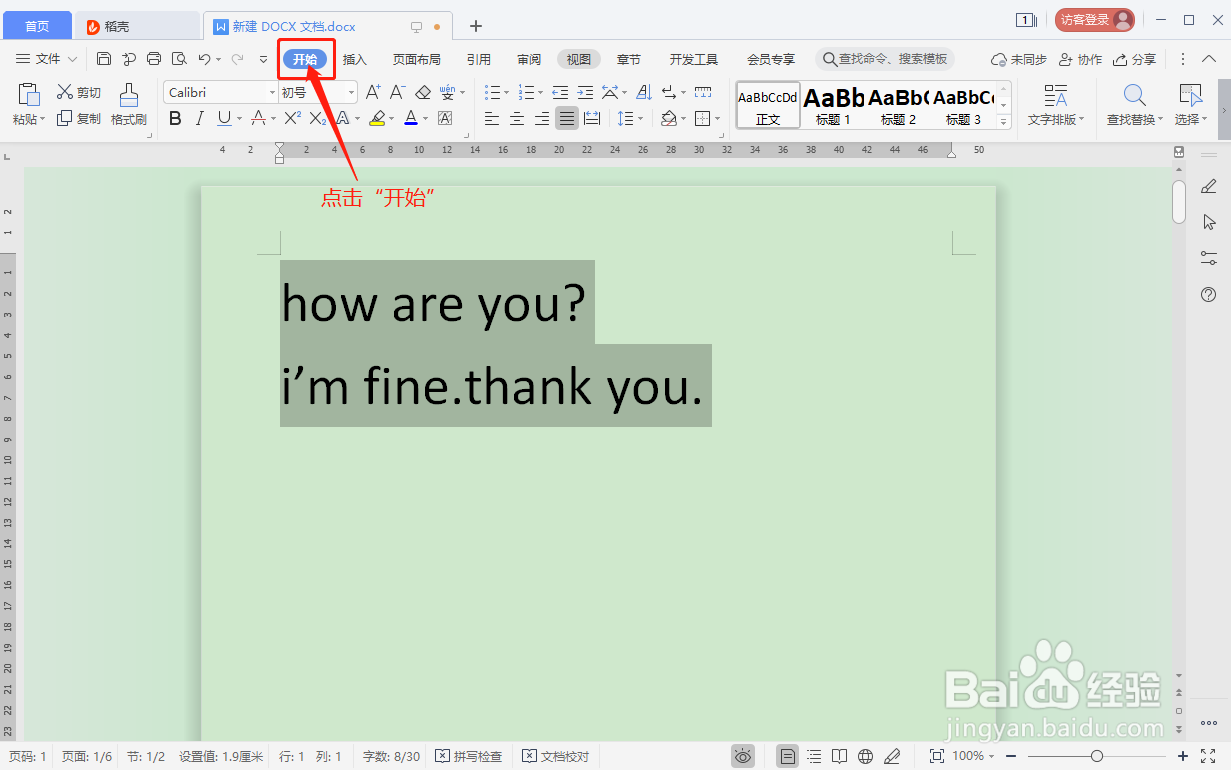
Task: Open Print Preview from quick access toolbar
Action: click(x=179, y=59)
